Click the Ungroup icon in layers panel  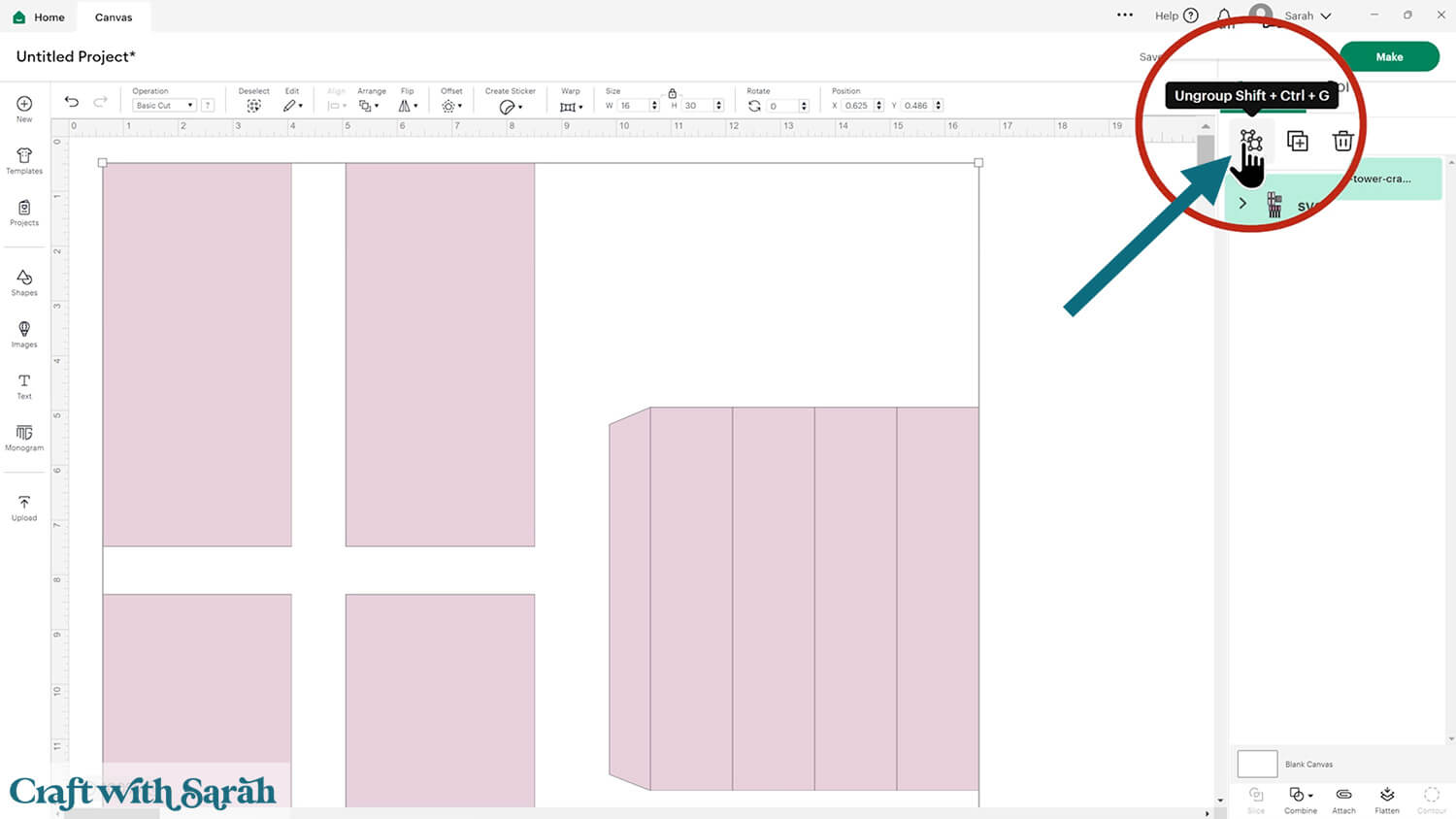pyautogui.click(x=1250, y=142)
